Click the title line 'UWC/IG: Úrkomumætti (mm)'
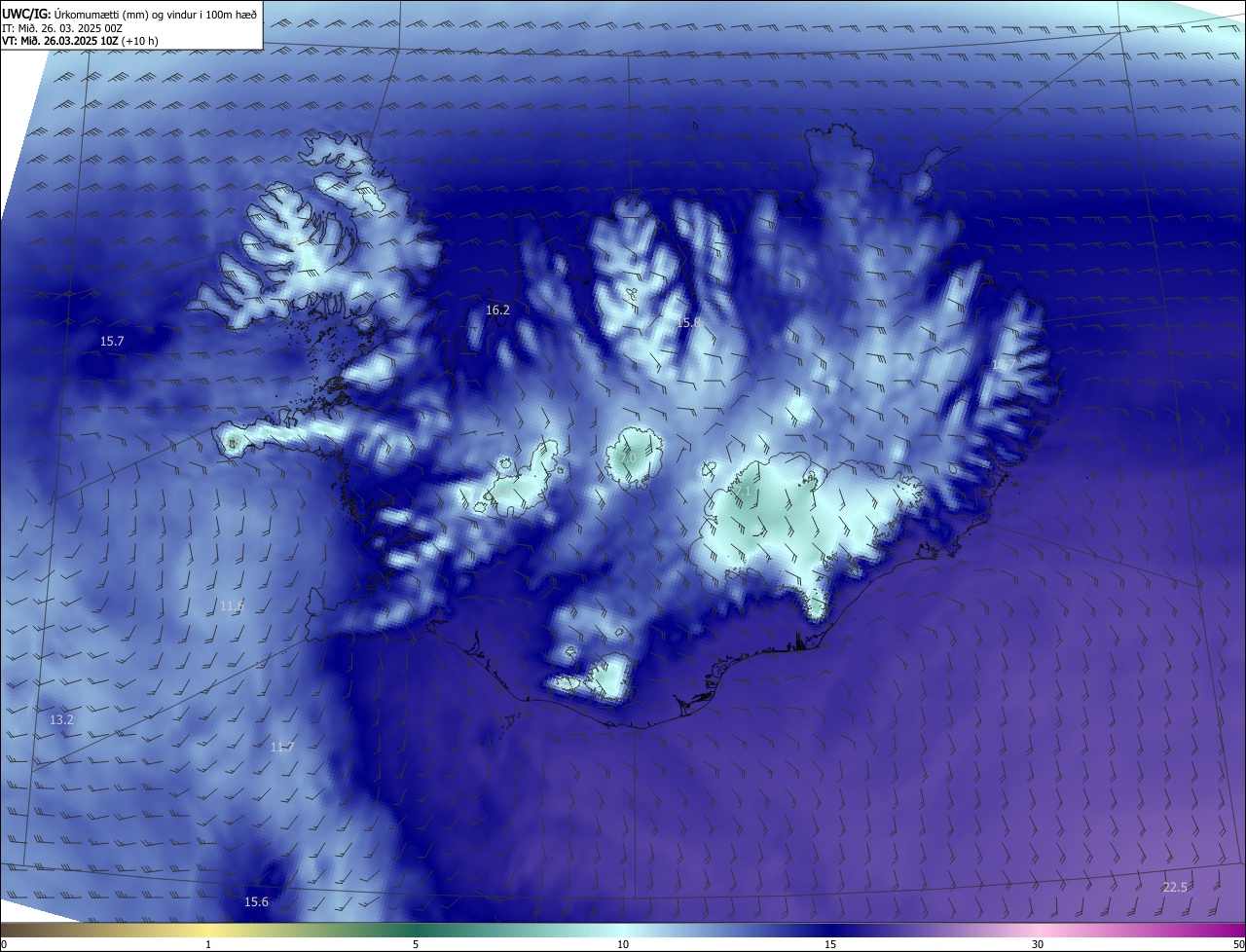Viewport: 1246px width, 952px height. click(129, 15)
